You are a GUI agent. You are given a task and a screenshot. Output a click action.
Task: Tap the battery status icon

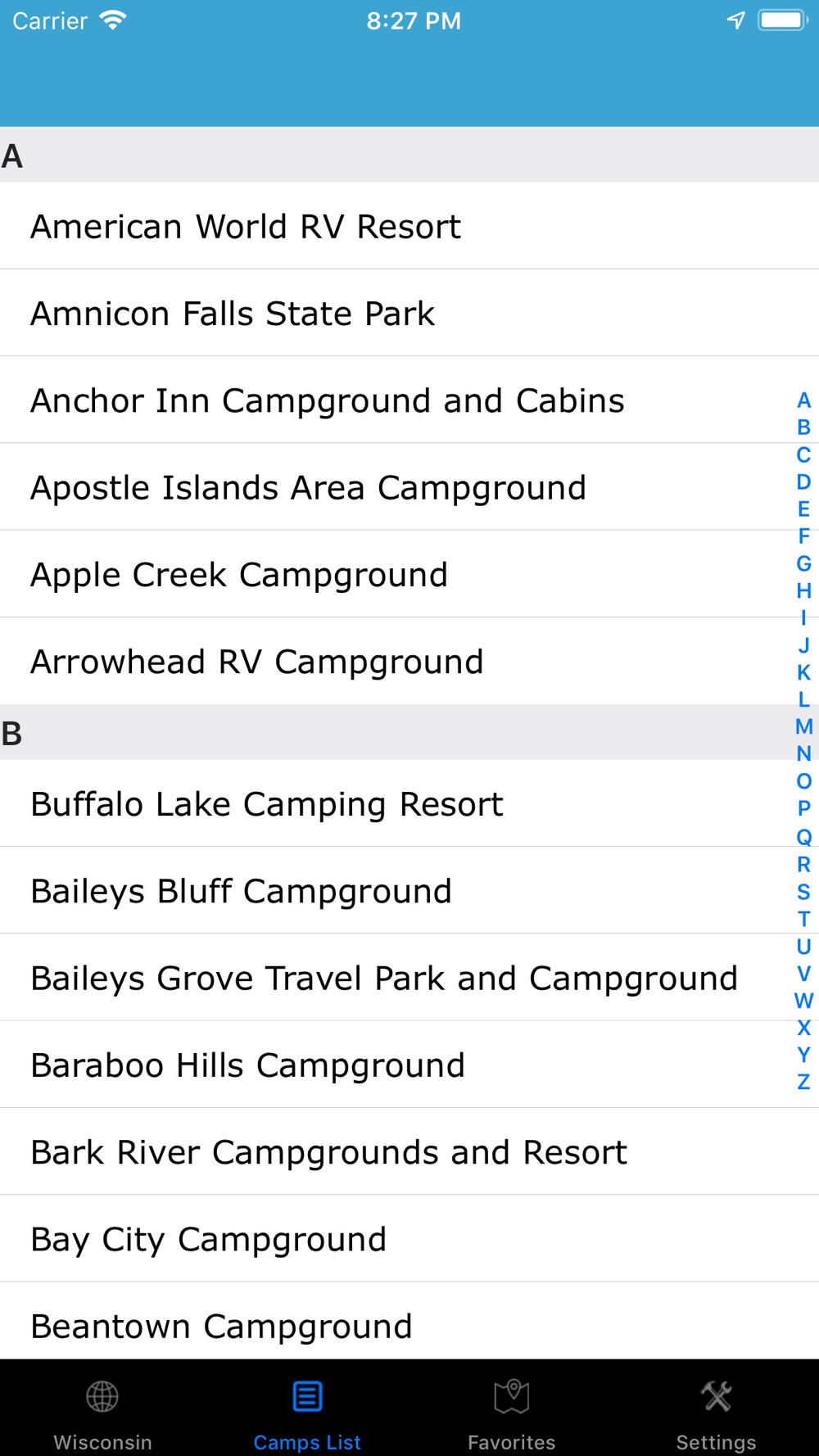pyautogui.click(x=783, y=20)
